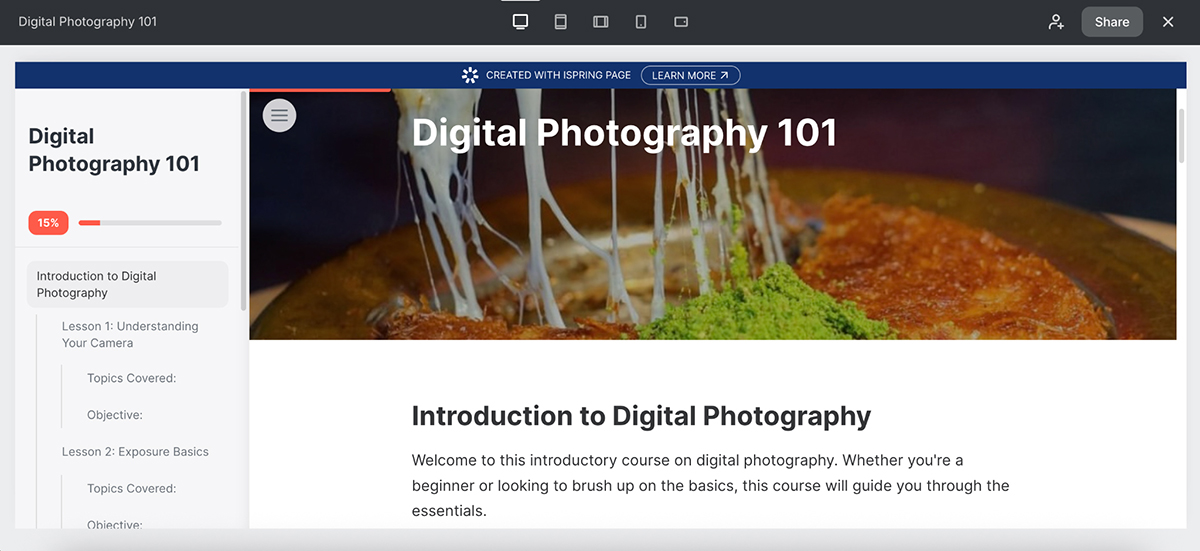Open the Learn More link
Image resolution: width=1200 pixels, height=551 pixels.
click(x=691, y=75)
